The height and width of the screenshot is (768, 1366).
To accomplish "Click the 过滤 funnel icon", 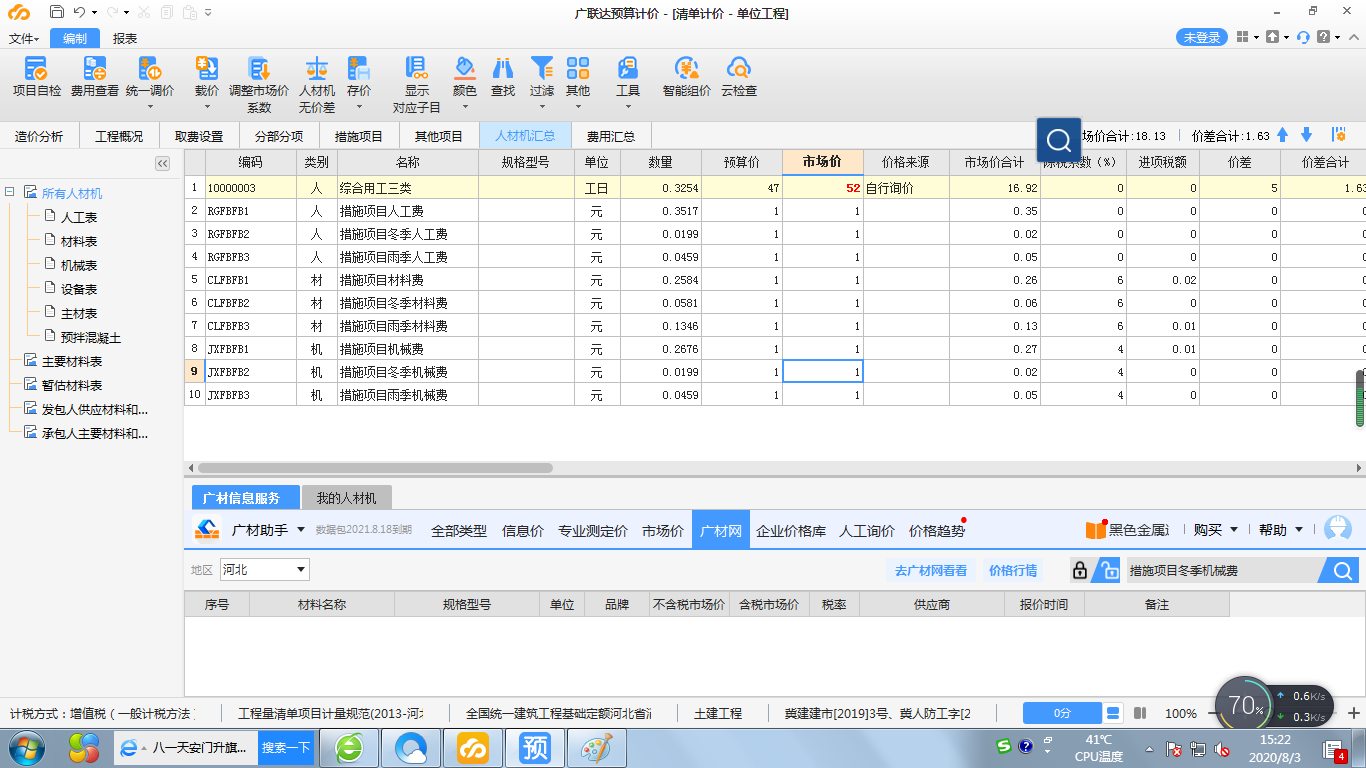I will click(x=541, y=68).
